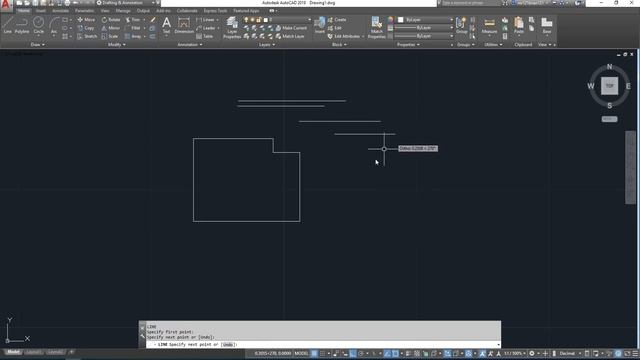Toggle Object Snap in status bar
The height and width of the screenshot is (360, 640).
click(395, 353)
